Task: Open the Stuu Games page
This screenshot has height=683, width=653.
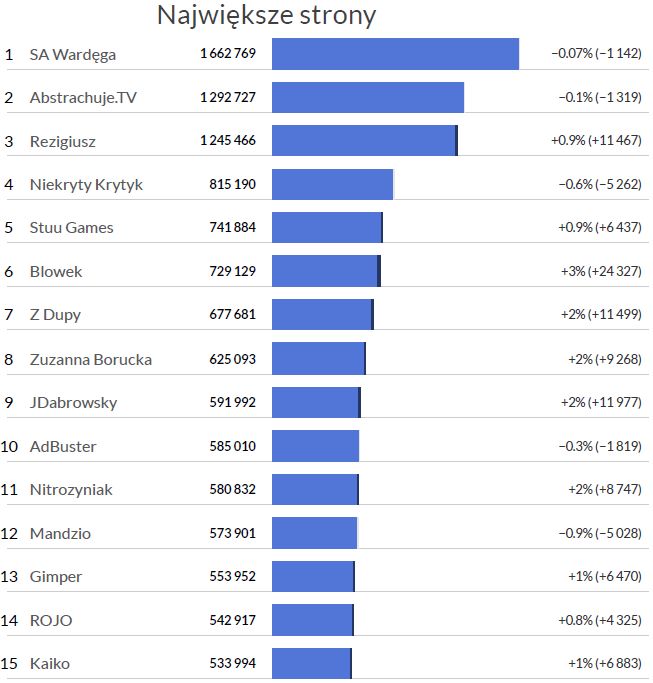Action: (72, 227)
